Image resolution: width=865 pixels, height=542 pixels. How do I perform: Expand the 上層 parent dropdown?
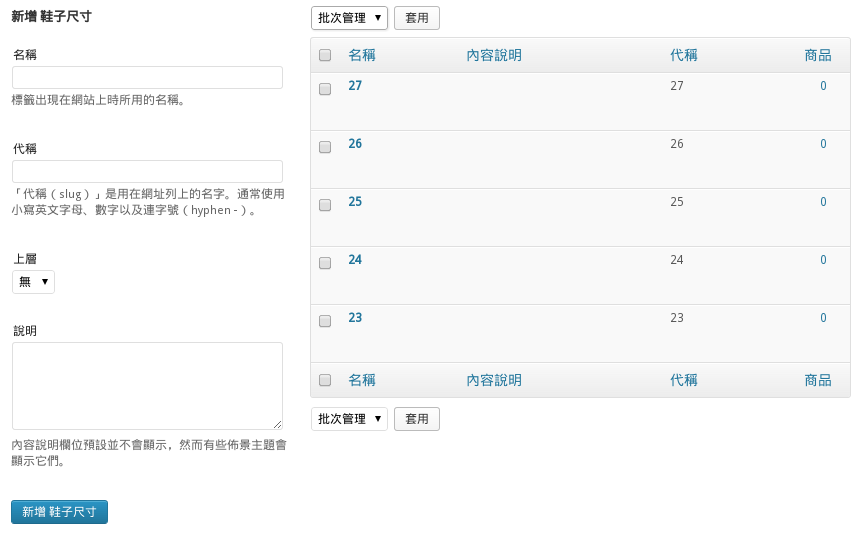point(33,282)
